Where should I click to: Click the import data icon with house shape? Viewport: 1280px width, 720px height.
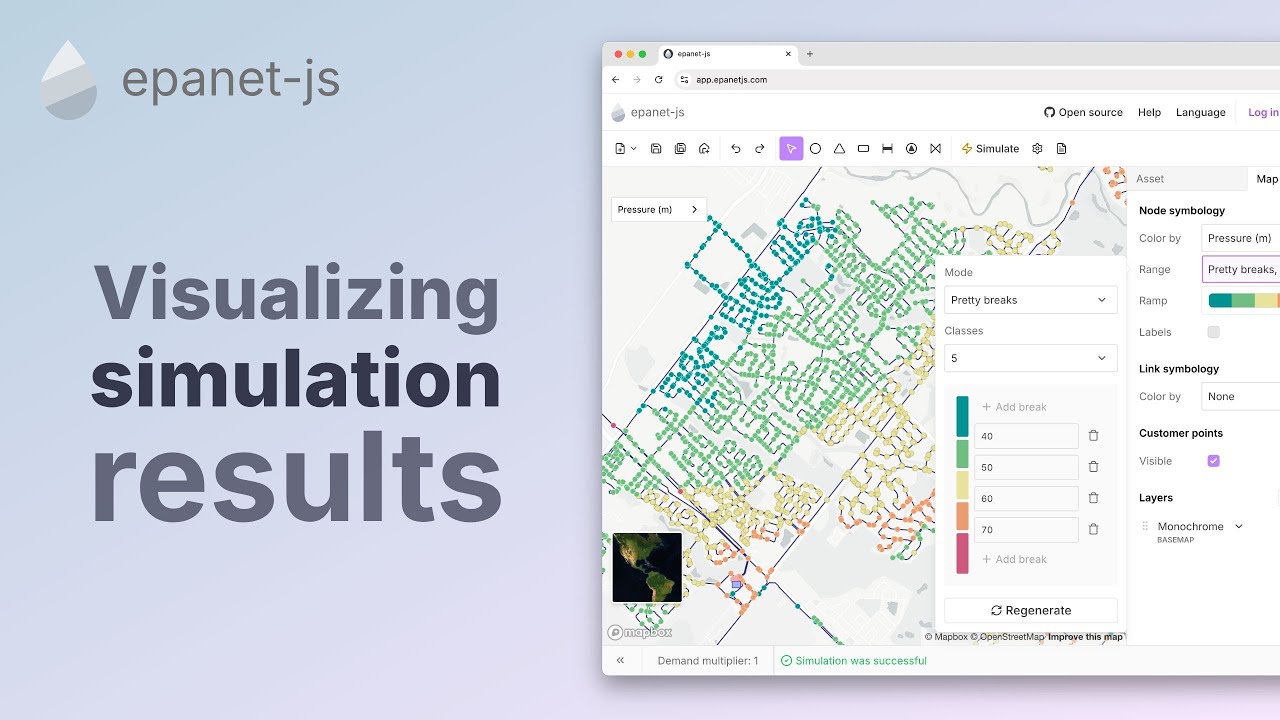pos(704,148)
